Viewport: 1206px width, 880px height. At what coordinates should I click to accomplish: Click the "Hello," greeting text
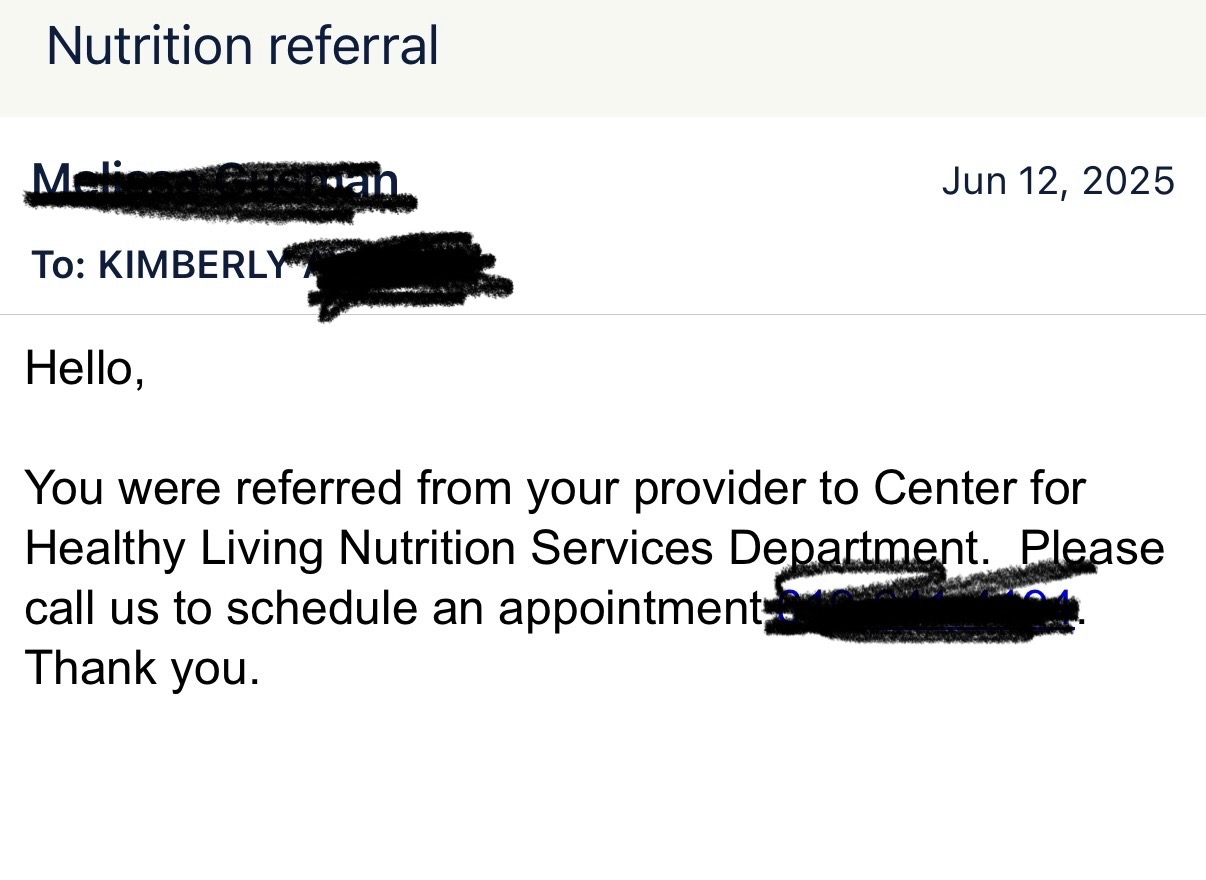[85, 368]
